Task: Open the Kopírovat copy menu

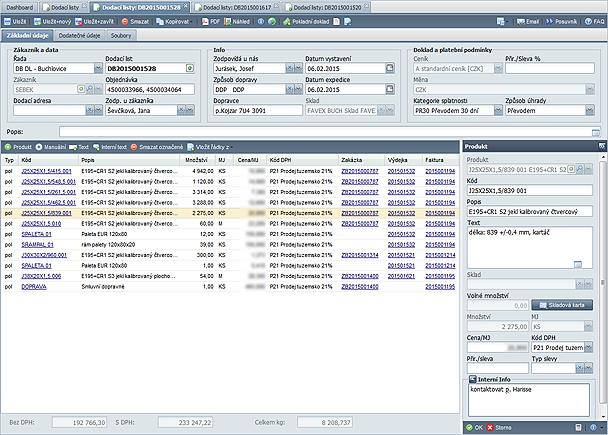Action: 173,22
